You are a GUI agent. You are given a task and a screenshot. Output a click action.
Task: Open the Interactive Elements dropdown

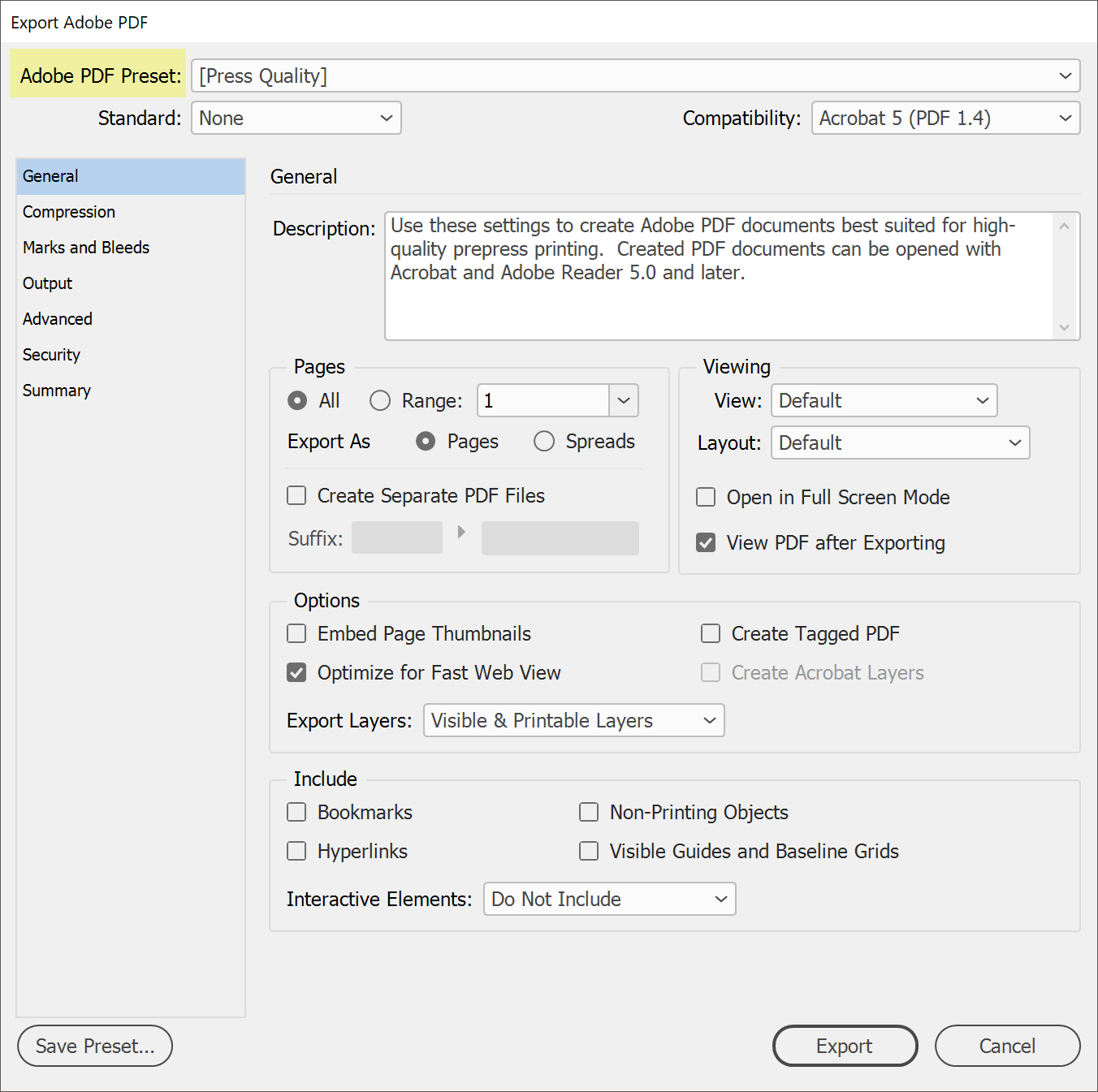(610, 899)
